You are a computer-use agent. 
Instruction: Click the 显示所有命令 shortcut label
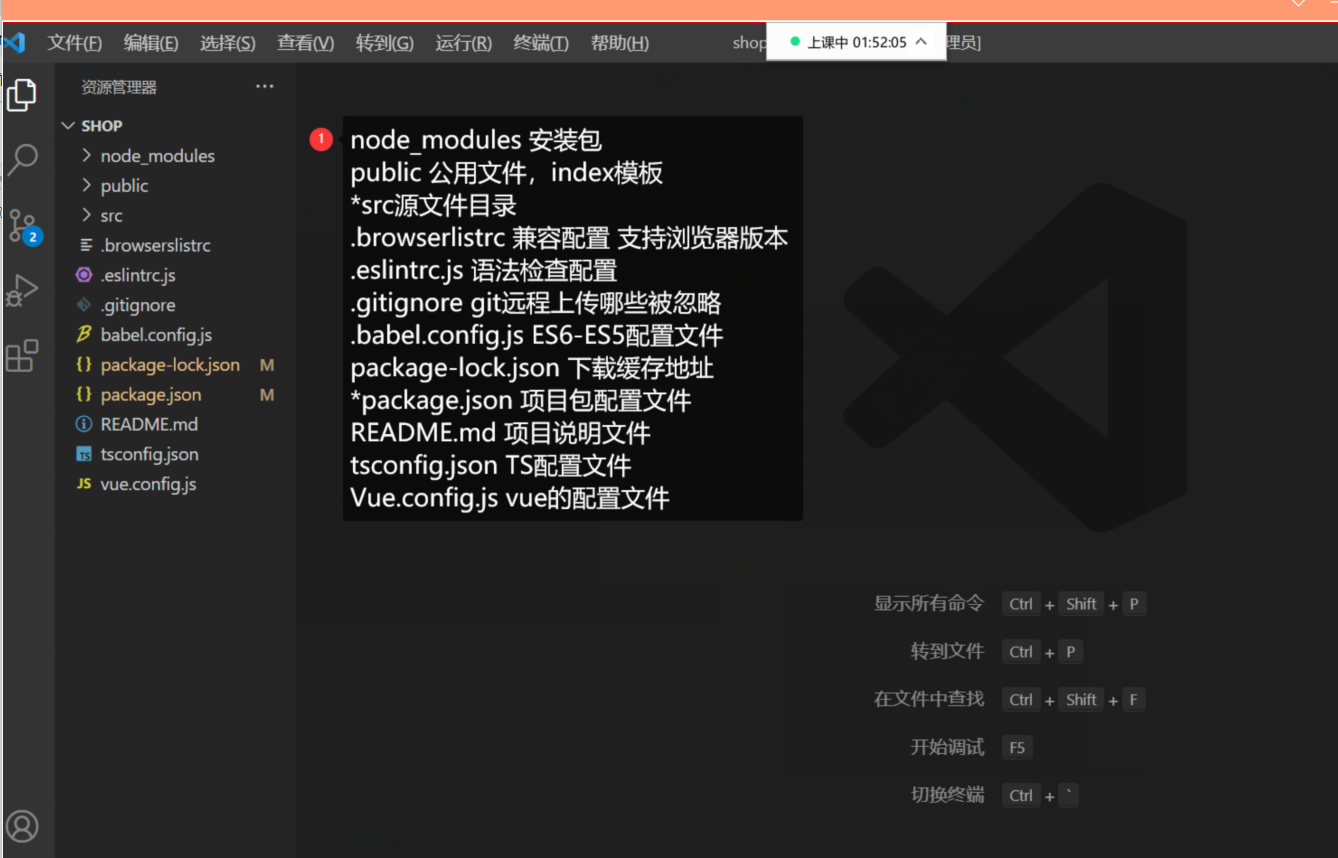[929, 603]
